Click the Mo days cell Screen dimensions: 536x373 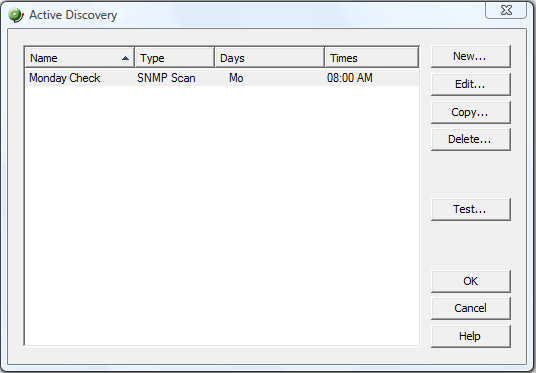(236, 78)
